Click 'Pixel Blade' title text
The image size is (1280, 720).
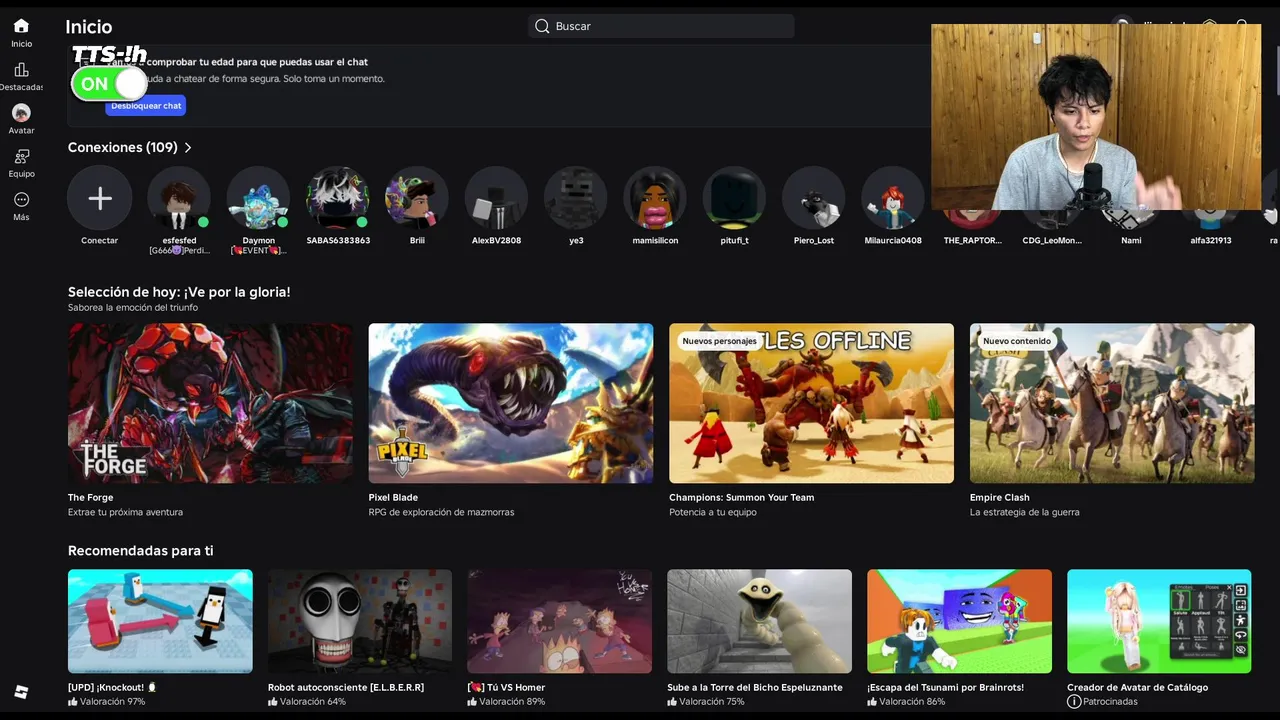393,498
